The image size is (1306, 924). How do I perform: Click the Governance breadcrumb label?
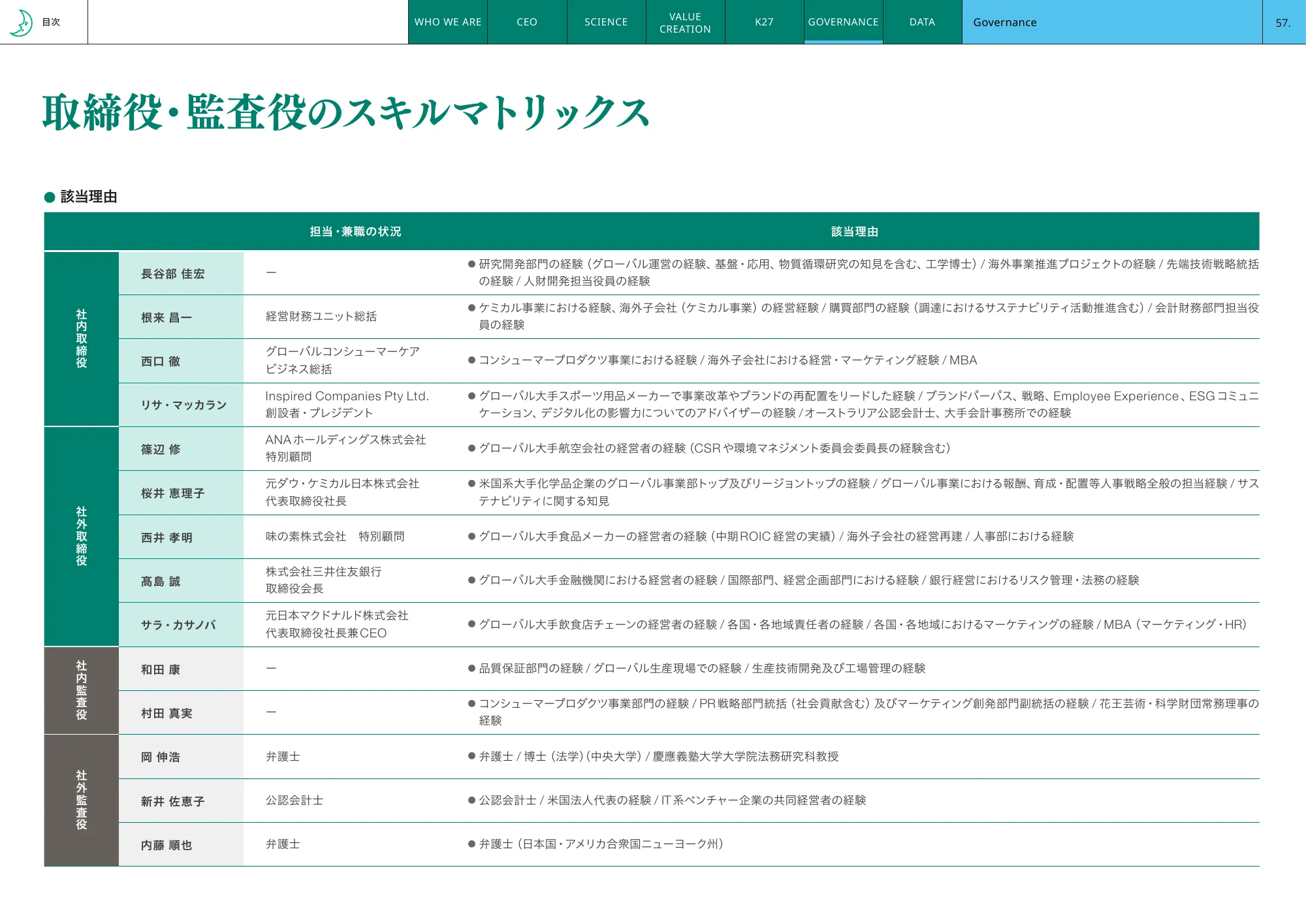(1004, 22)
